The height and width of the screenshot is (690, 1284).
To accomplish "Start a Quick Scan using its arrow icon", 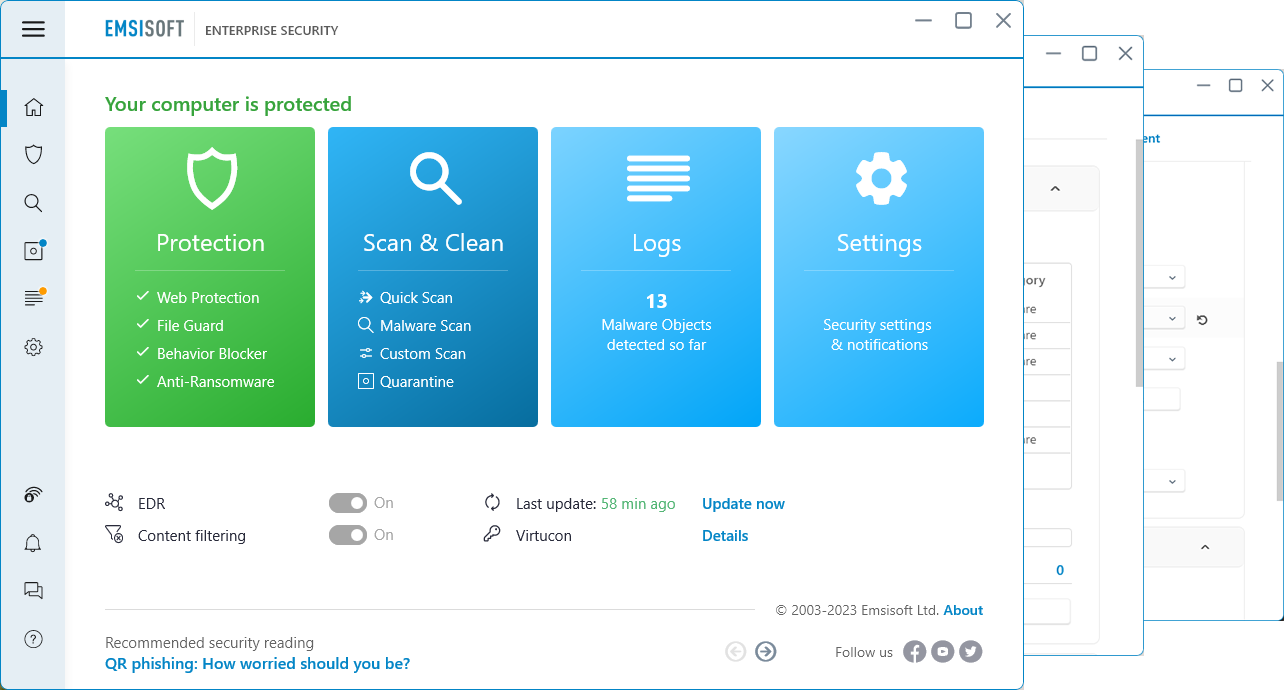I will 366,298.
